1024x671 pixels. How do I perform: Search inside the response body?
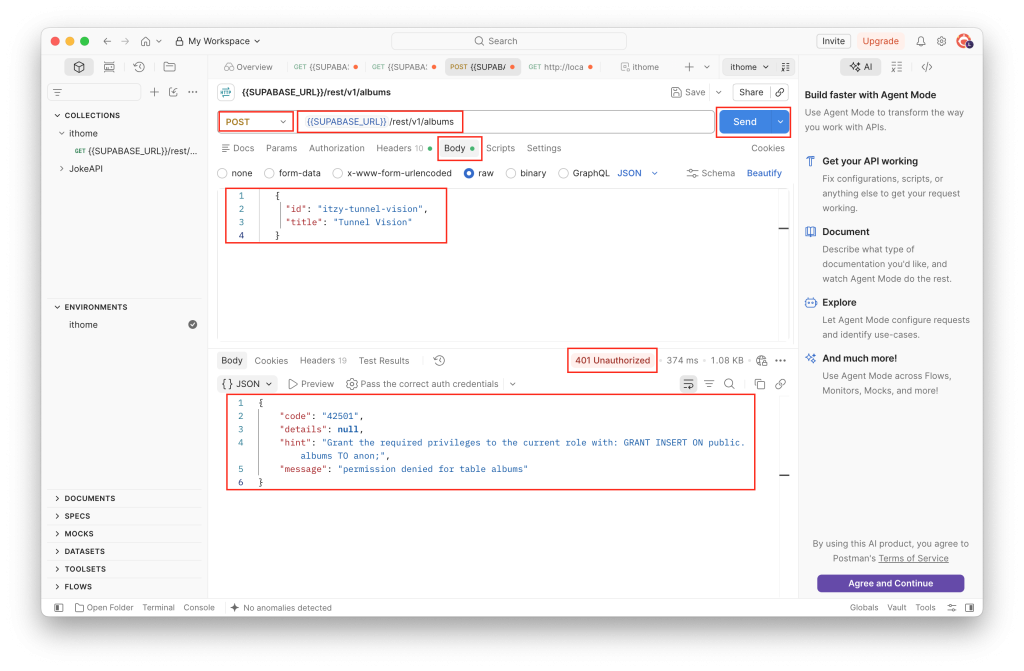[729, 384]
